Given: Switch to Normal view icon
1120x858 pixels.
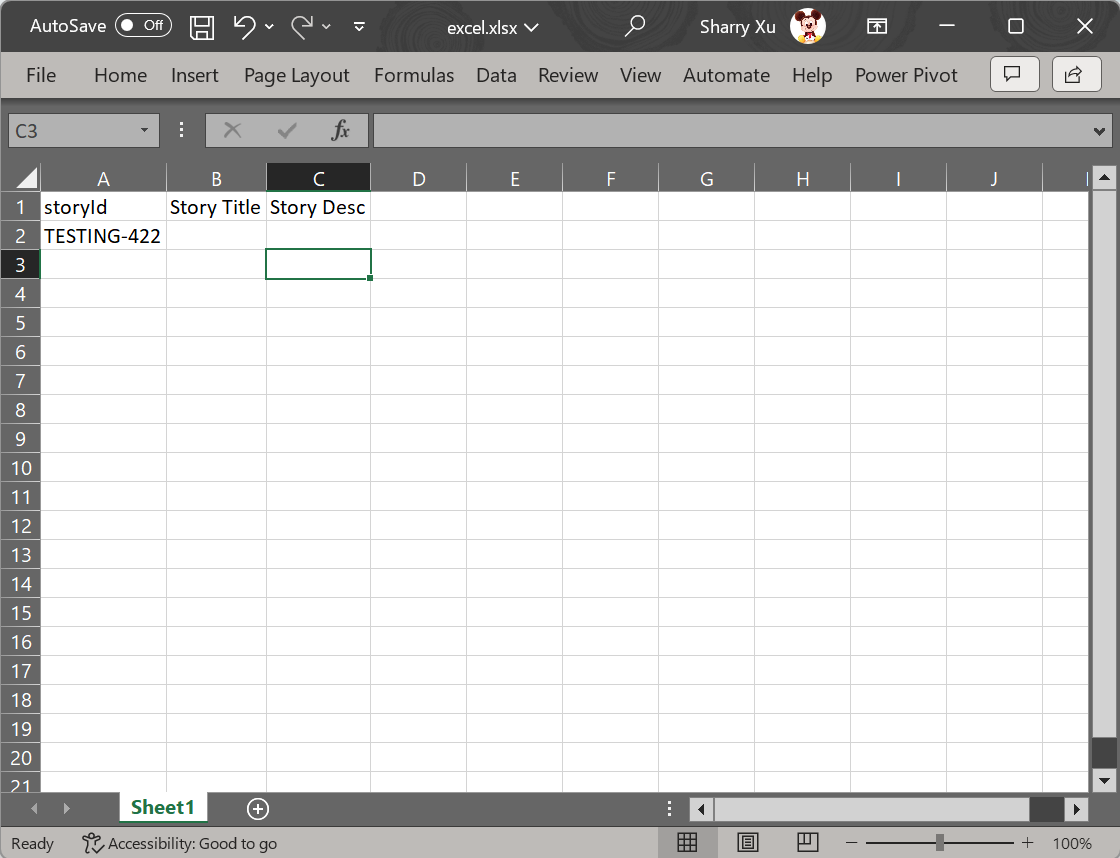Looking at the screenshot, I should [x=687, y=843].
